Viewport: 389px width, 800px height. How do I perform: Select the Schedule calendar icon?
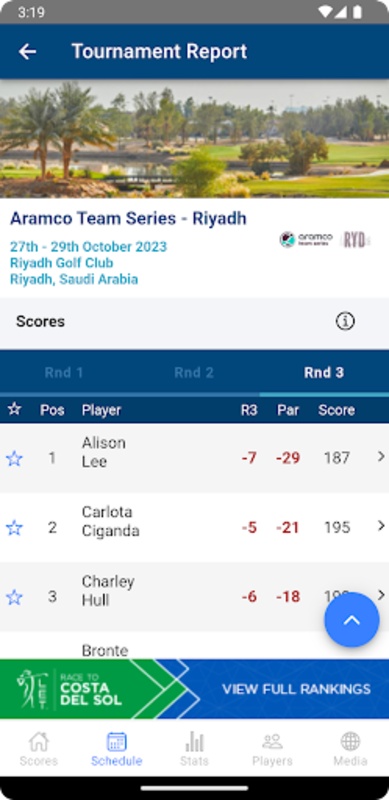point(116,742)
